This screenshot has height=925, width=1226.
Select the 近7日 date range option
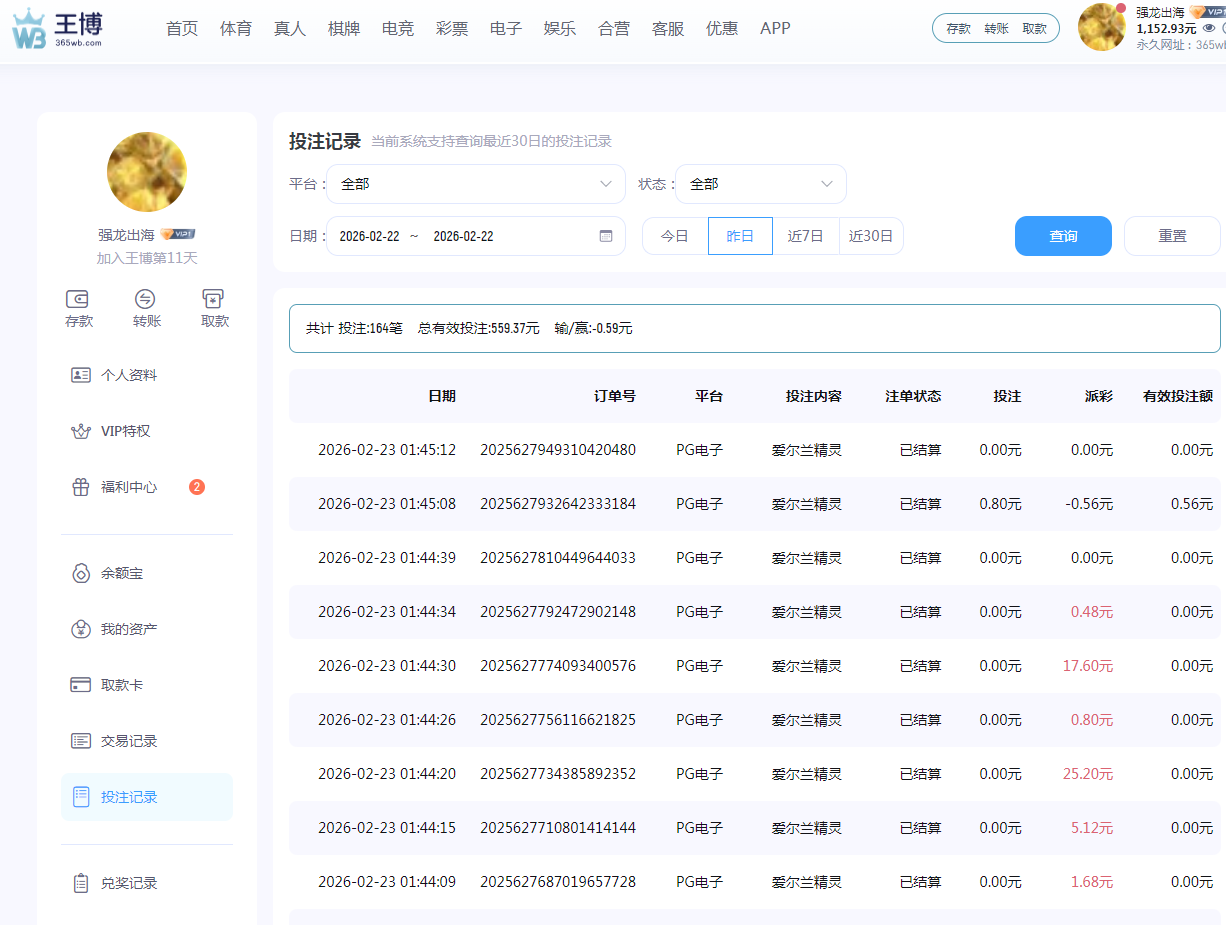[x=805, y=236]
